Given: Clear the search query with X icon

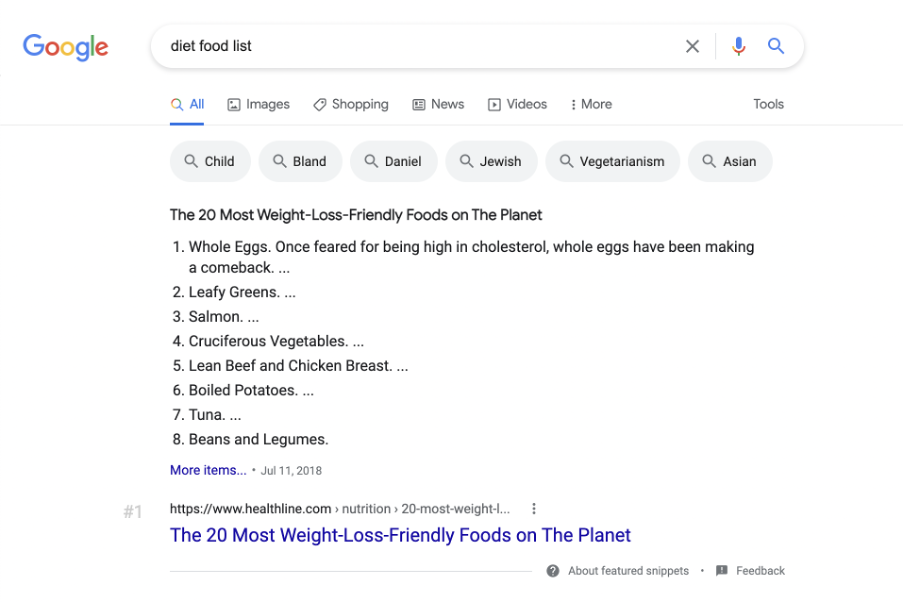Looking at the screenshot, I should pos(692,46).
